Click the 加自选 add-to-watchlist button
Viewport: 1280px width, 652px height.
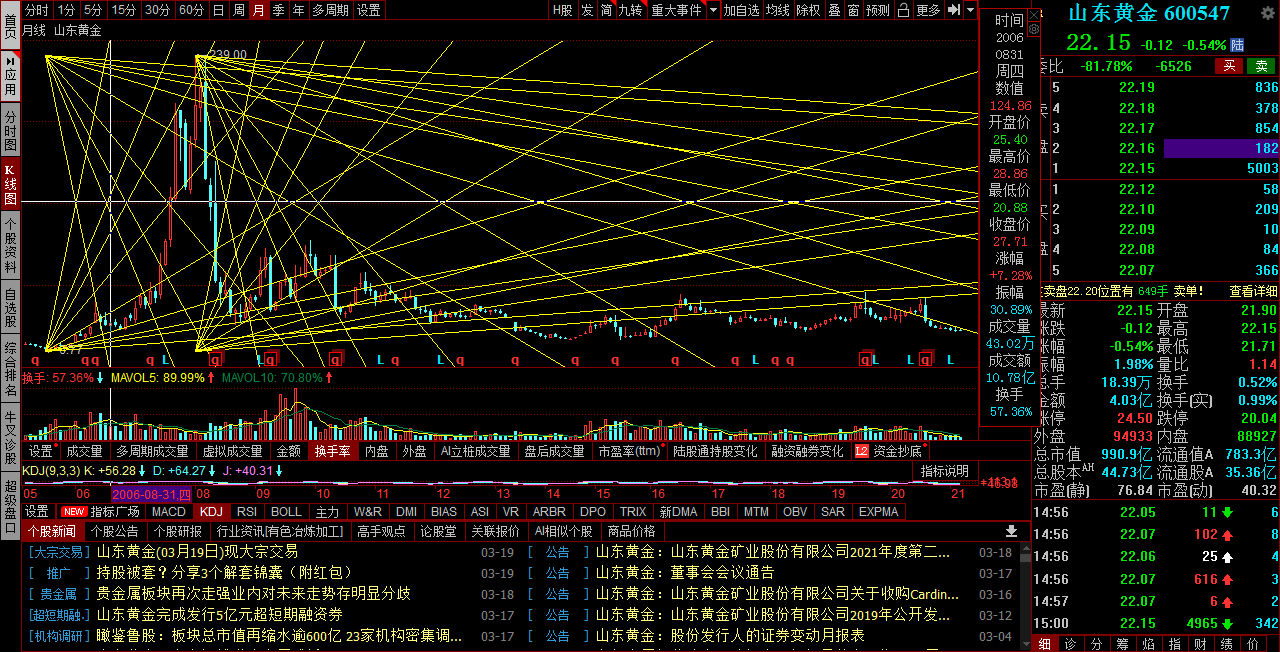click(741, 10)
